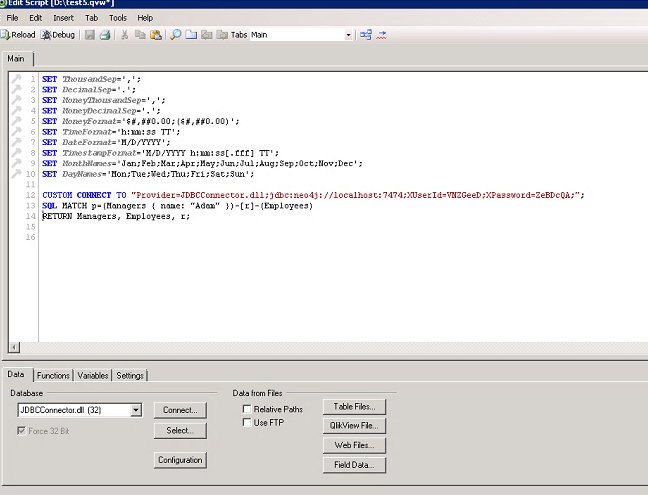Open the Tabs dropdown showing Main

point(348,35)
